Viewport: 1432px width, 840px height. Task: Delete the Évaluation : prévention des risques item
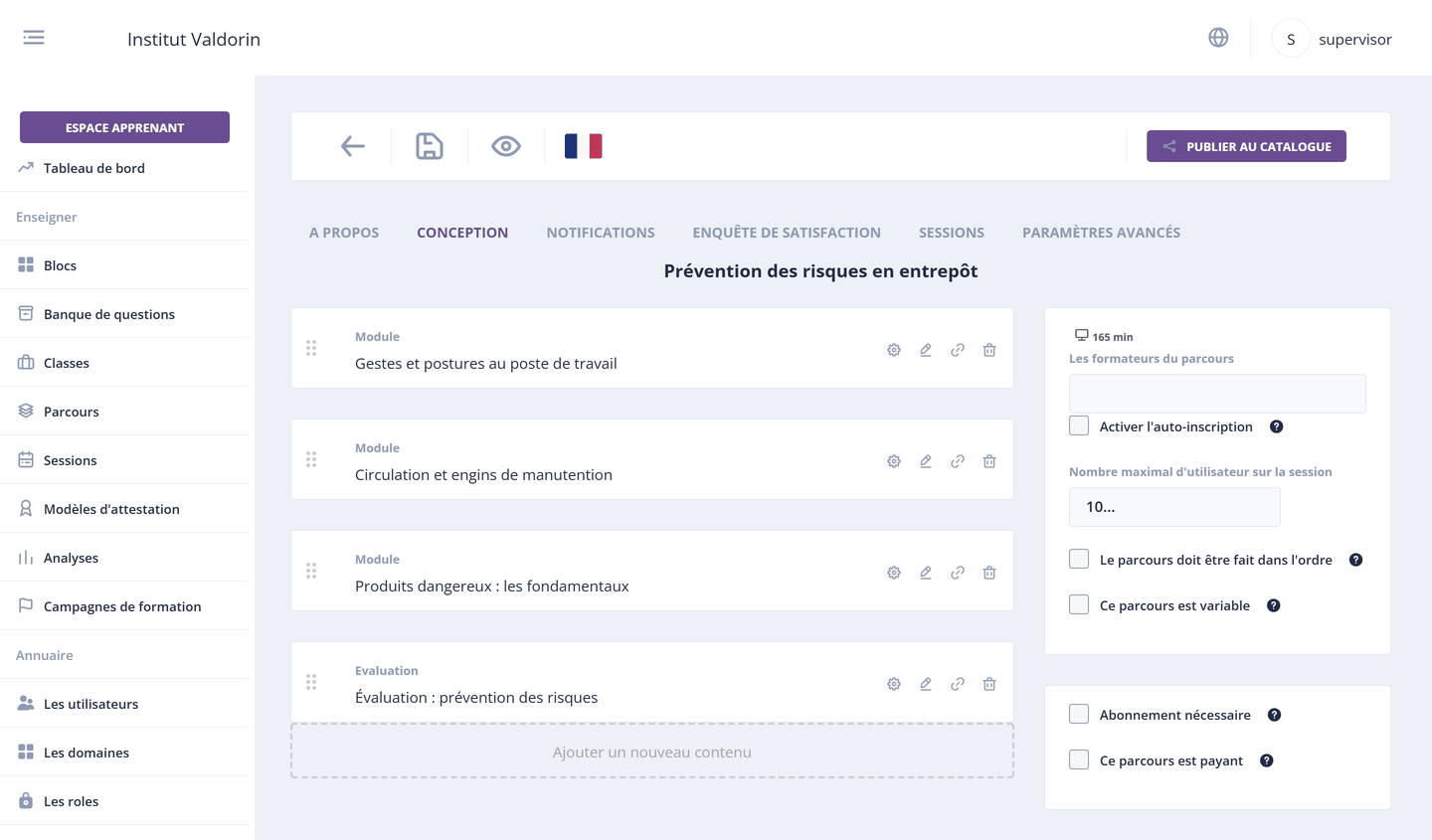click(989, 684)
